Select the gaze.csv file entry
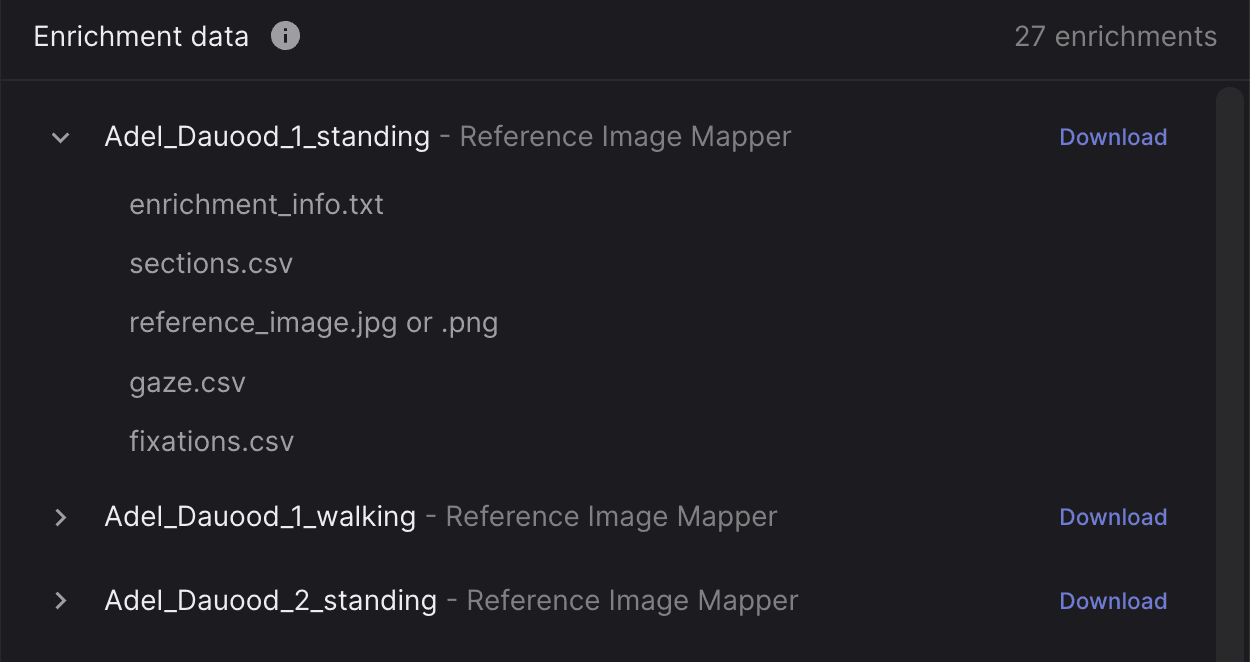The width and height of the screenshot is (1250, 662). point(187,383)
